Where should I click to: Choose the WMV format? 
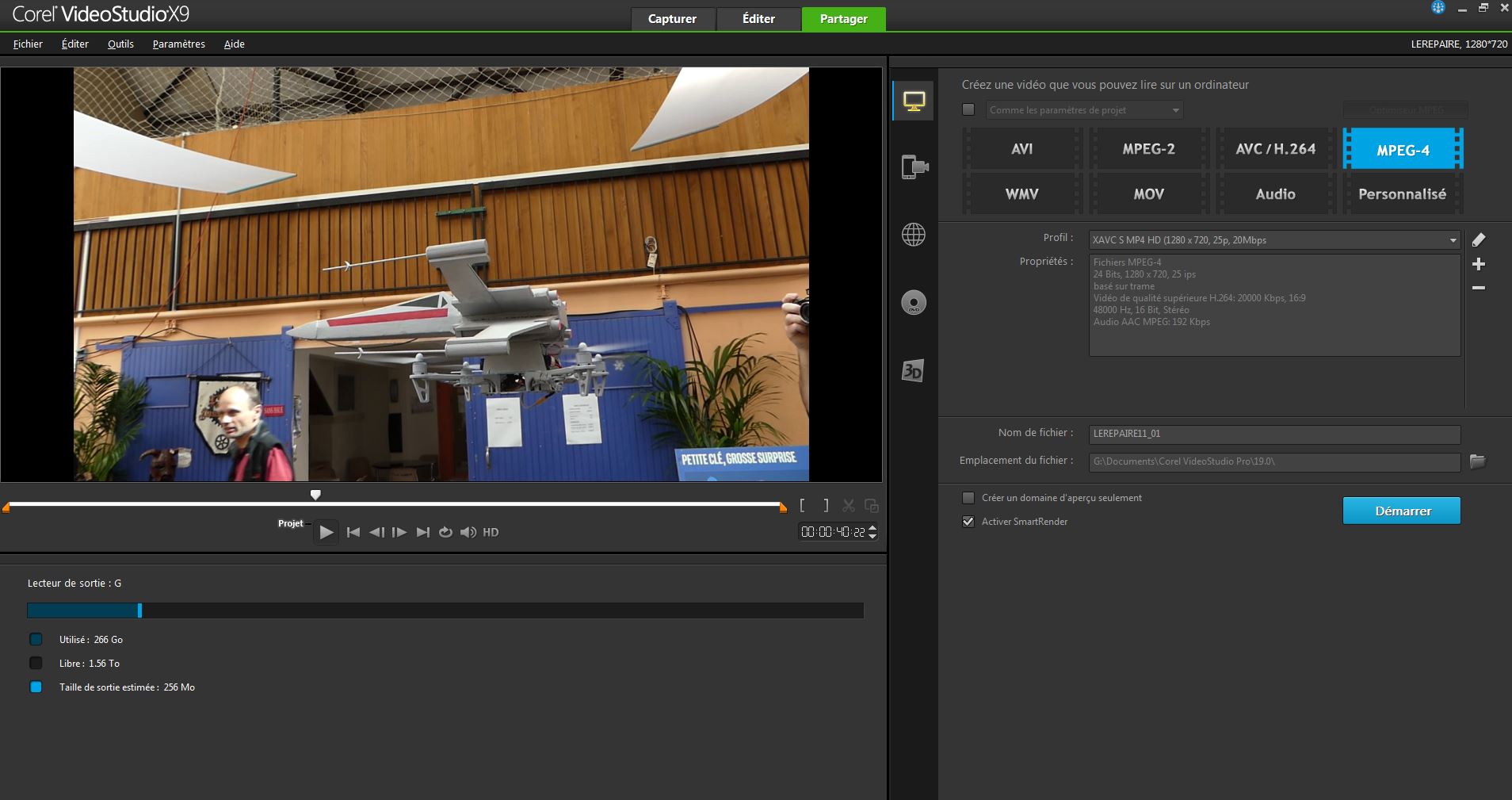[1022, 194]
